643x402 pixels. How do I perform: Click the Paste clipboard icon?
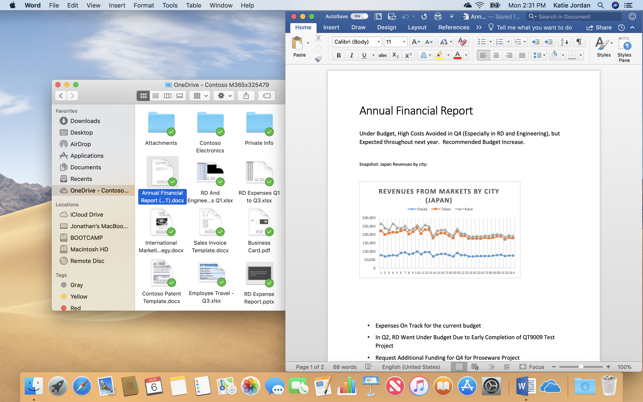pyautogui.click(x=297, y=43)
